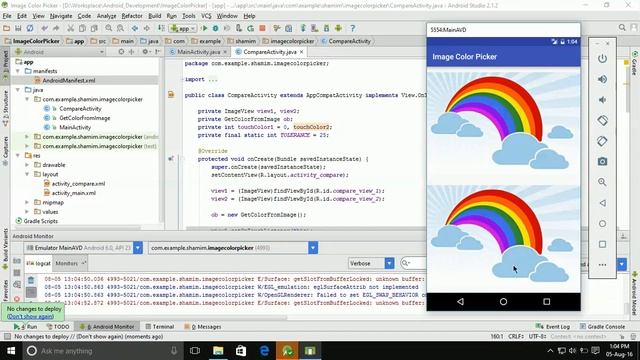Click emulator Zoom magnifier icon

602,182
